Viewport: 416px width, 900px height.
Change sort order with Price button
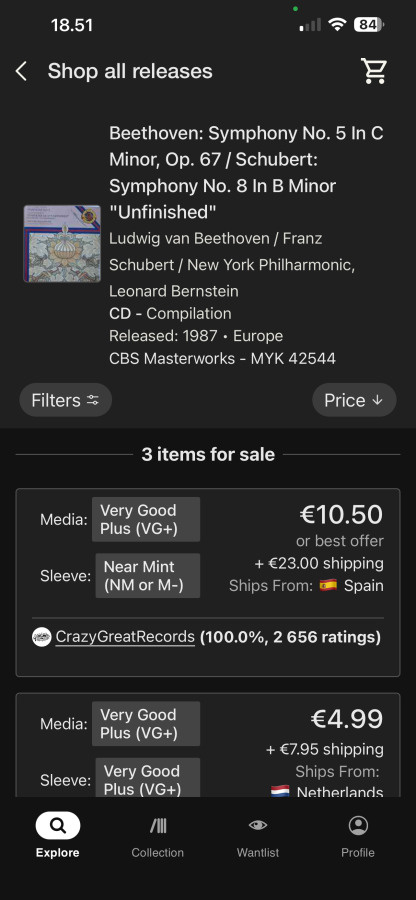coord(354,400)
